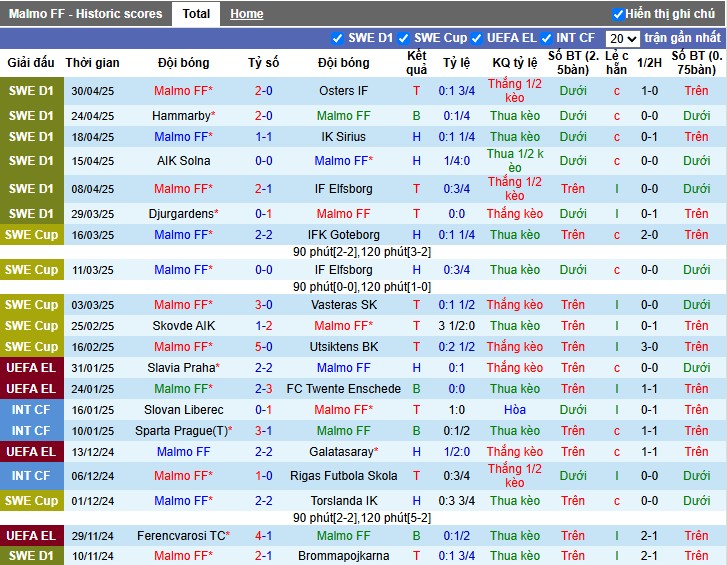Viewport: 727px width, 565px height.
Task: Click the 1-0 score versus Rigas Futbola Skola
Action: click(x=263, y=476)
